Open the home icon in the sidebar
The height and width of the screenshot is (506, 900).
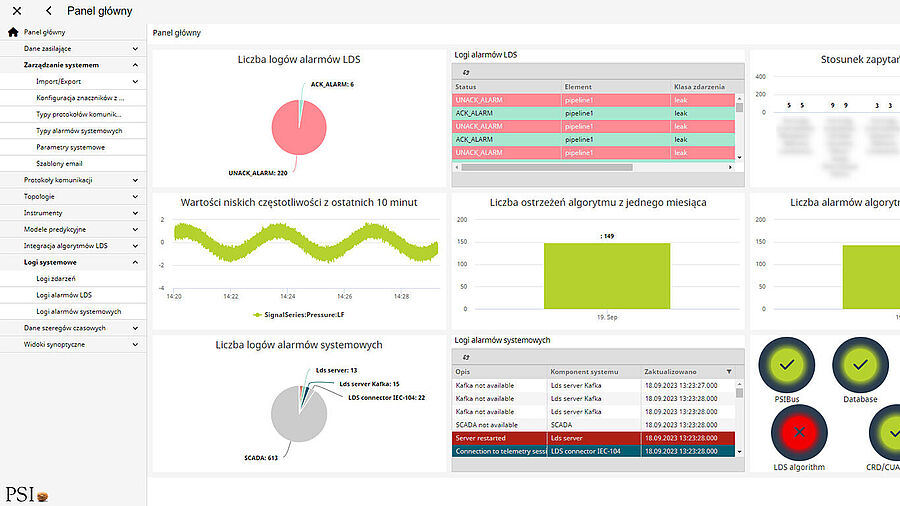[13, 32]
